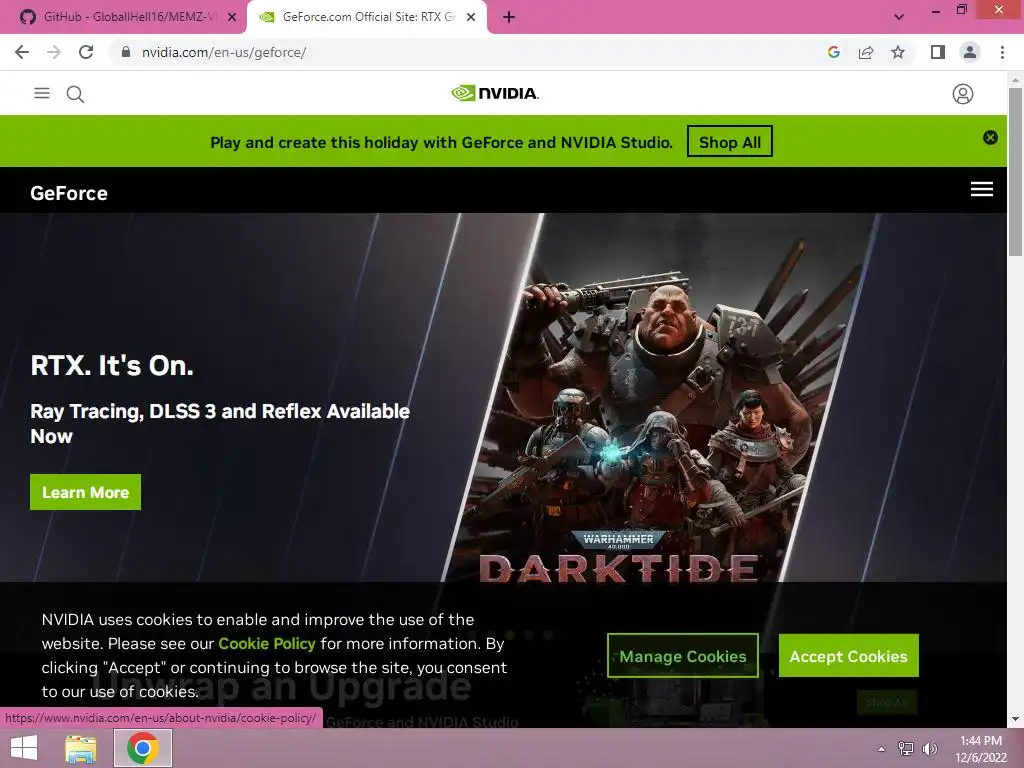The width and height of the screenshot is (1024, 768).
Task: Open a new browser tab
Action: pyautogui.click(x=509, y=17)
